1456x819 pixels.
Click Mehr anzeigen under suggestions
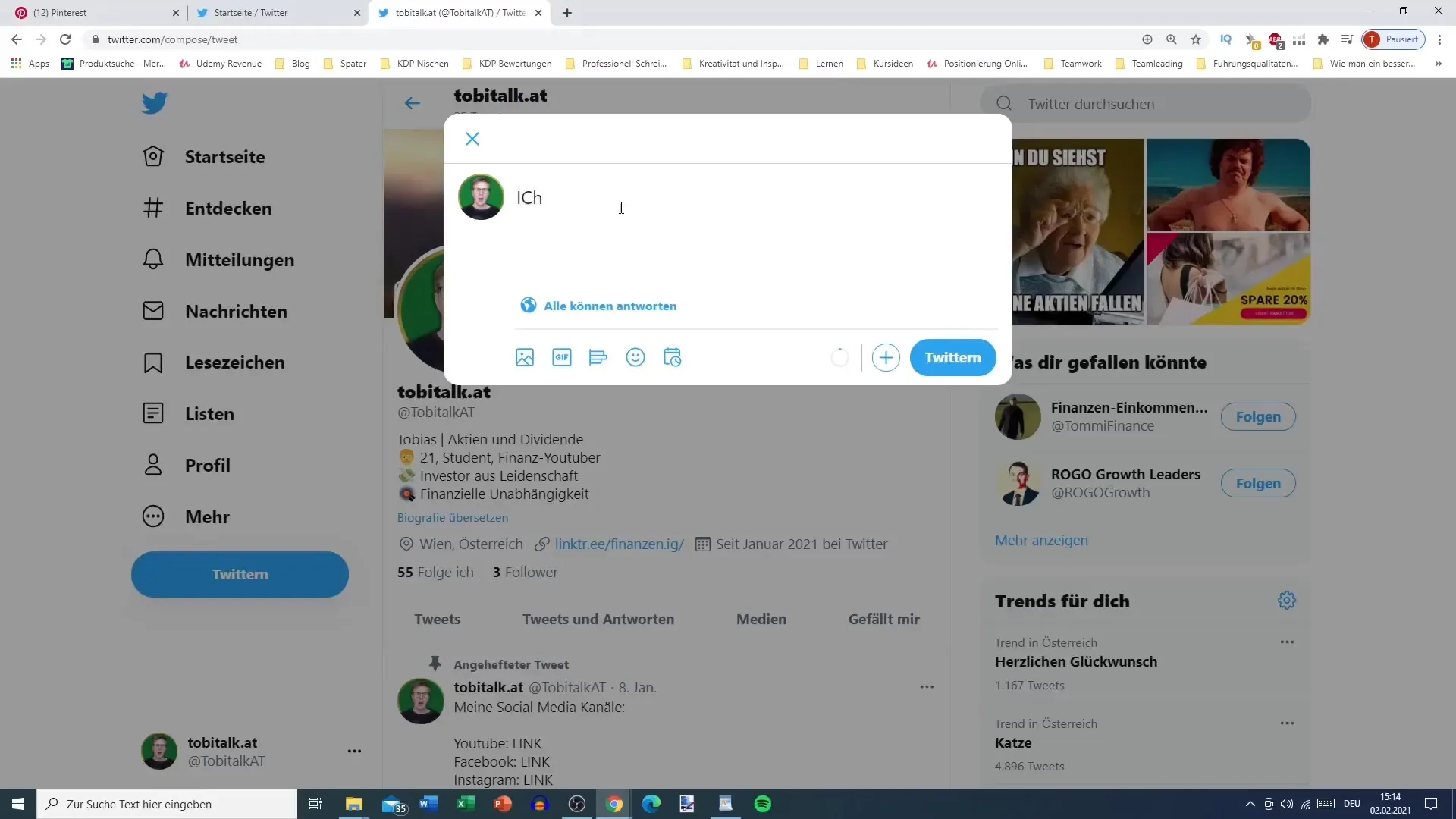[x=1041, y=541]
